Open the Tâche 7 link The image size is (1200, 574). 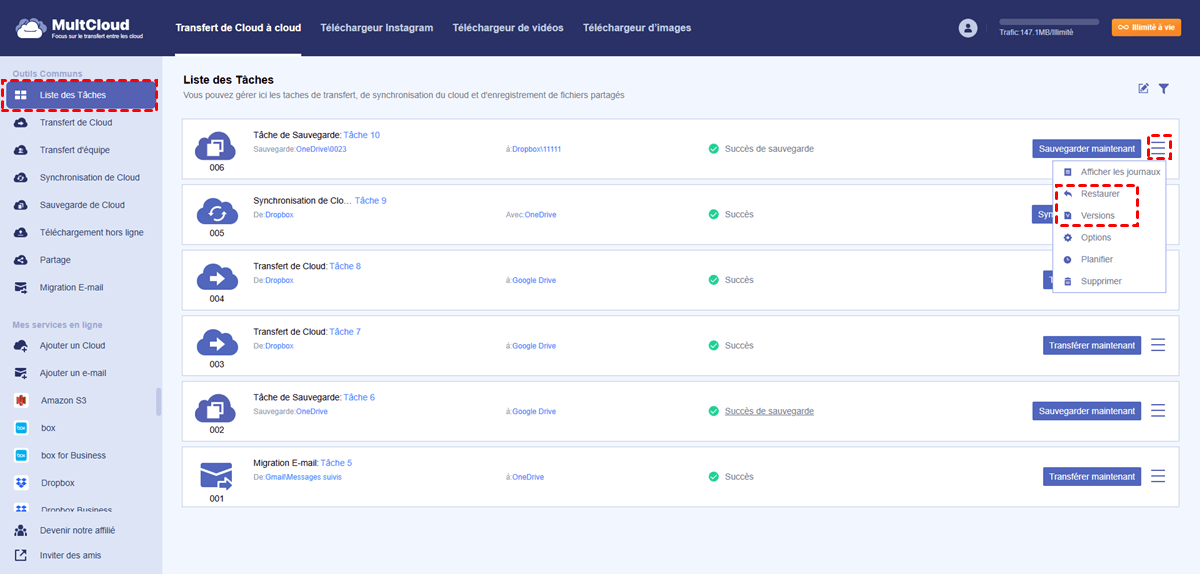coord(345,332)
